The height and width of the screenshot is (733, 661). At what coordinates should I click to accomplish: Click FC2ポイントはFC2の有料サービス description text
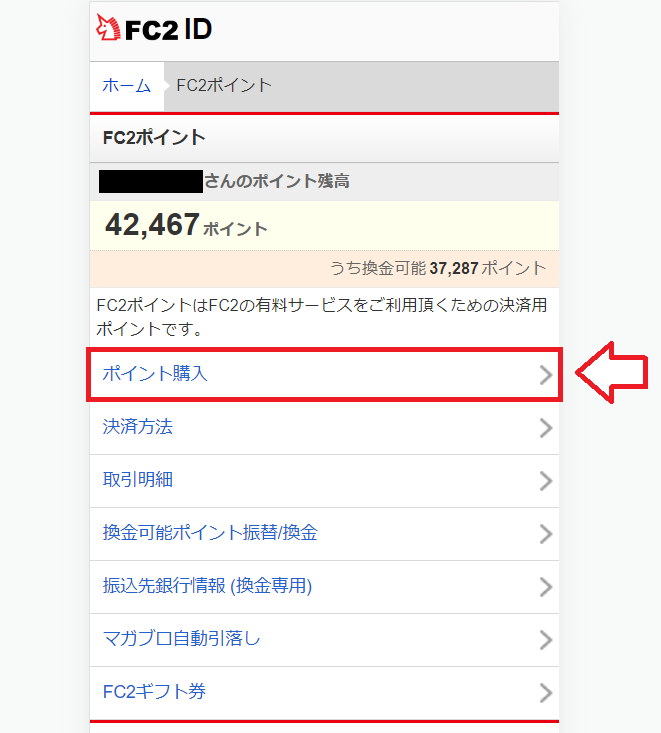(x=322, y=317)
